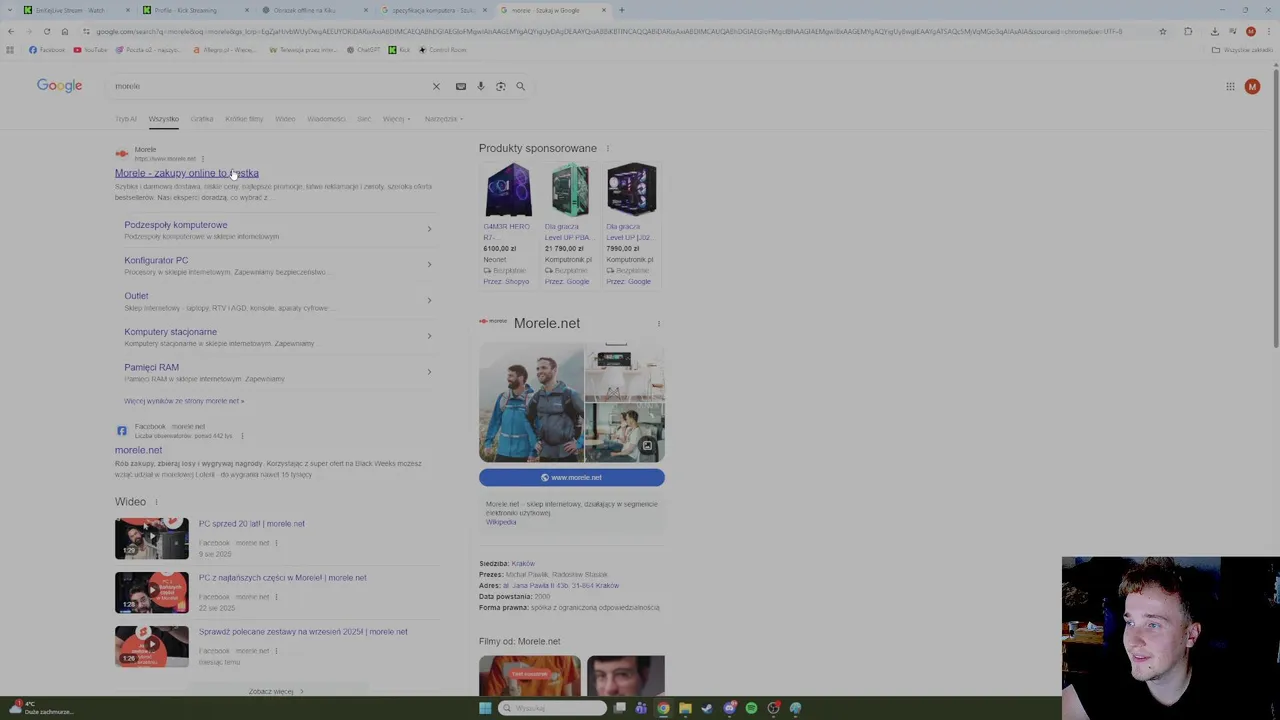Open File Explorer from the taskbar
Image resolution: width=1280 pixels, height=720 pixels.
(685, 708)
